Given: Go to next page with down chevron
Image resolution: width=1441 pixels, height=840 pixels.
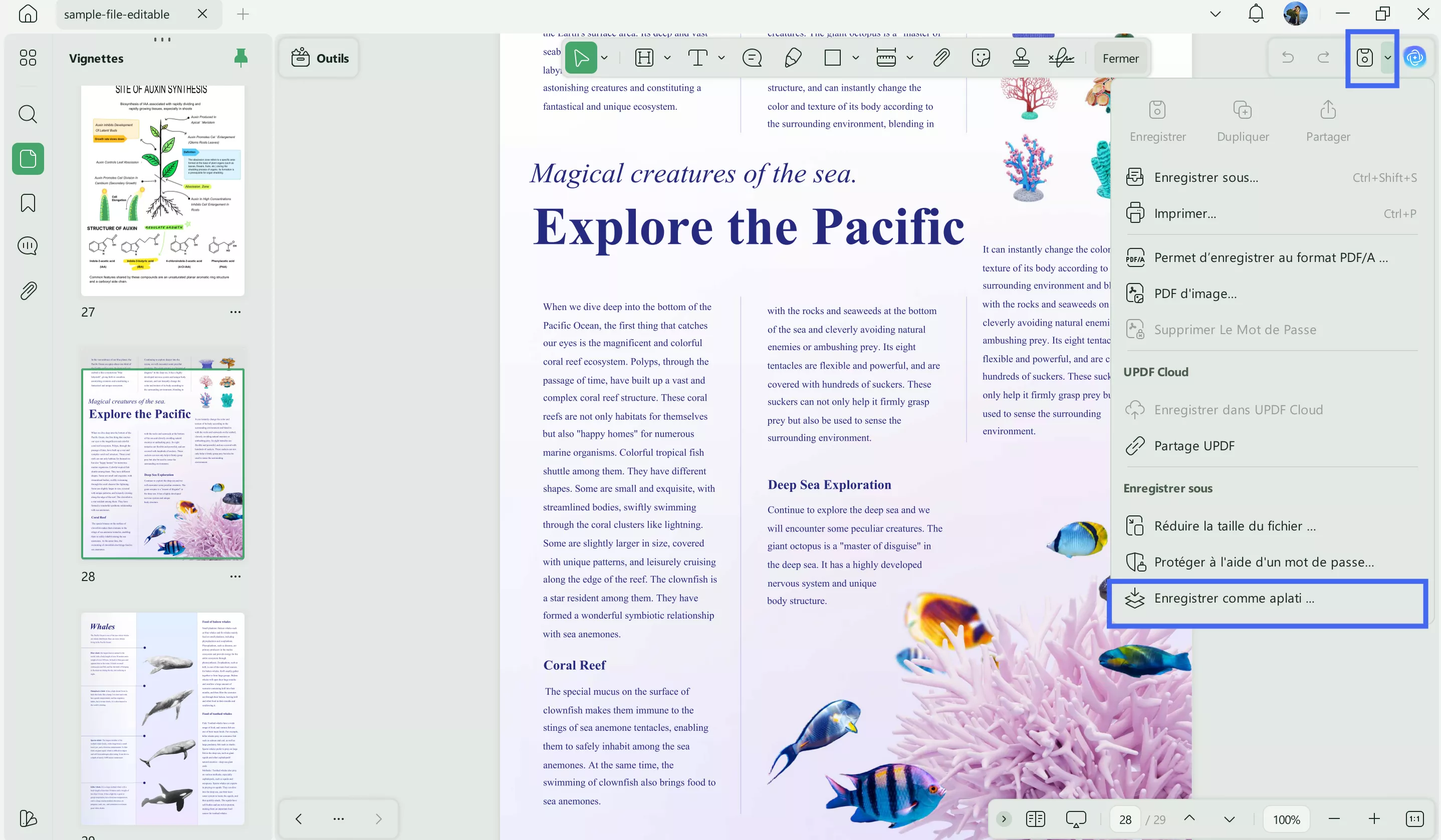Looking at the screenshot, I should [x=1229, y=819].
